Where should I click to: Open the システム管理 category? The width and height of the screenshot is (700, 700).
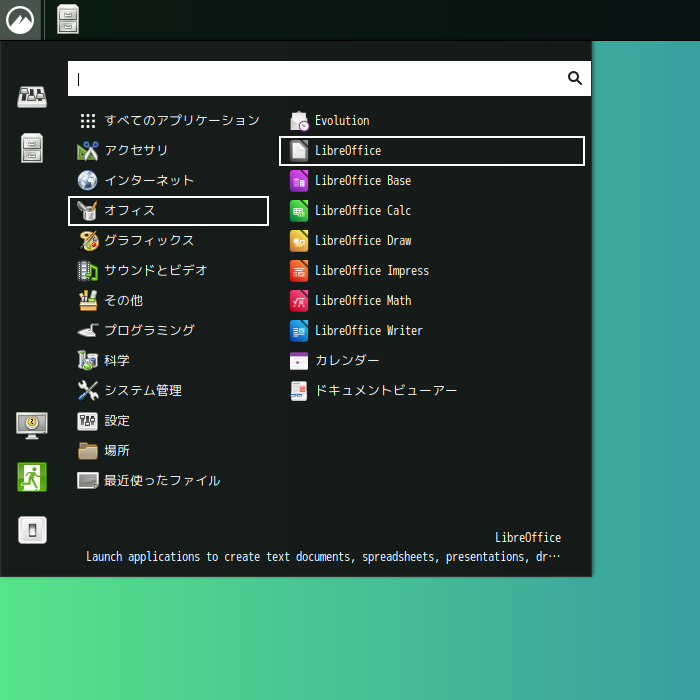coord(142,391)
